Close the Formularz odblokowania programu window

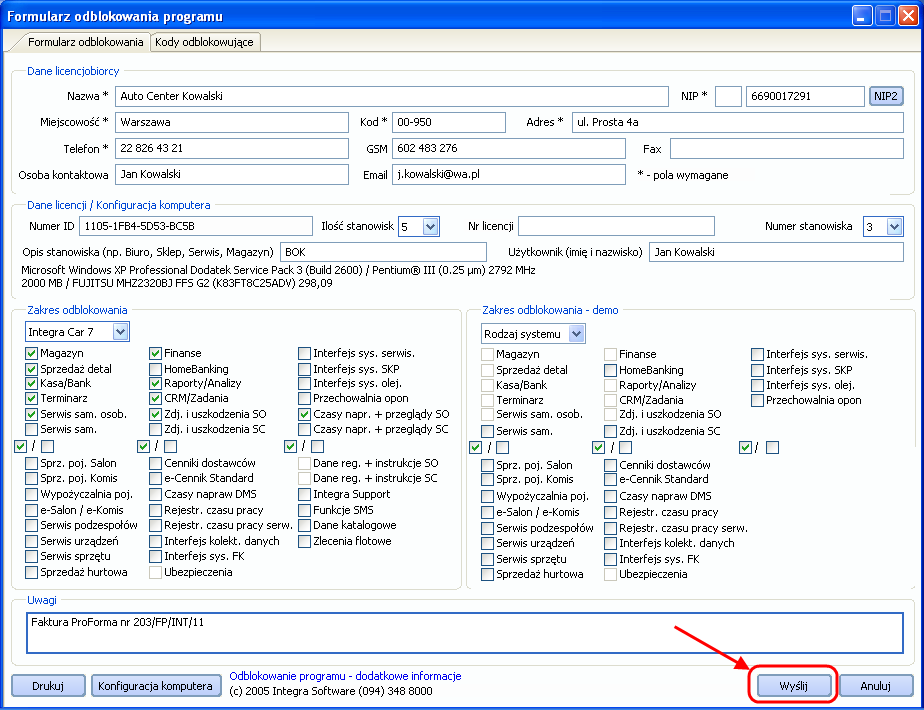tap(908, 16)
